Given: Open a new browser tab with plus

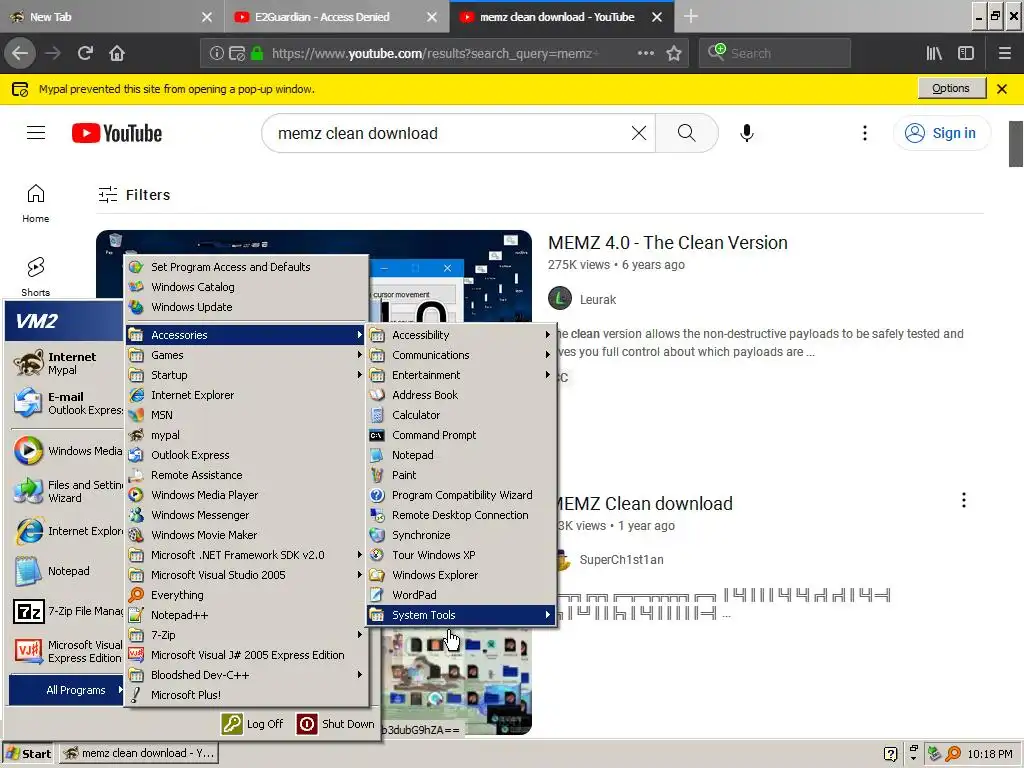Looking at the screenshot, I should tap(691, 16).
